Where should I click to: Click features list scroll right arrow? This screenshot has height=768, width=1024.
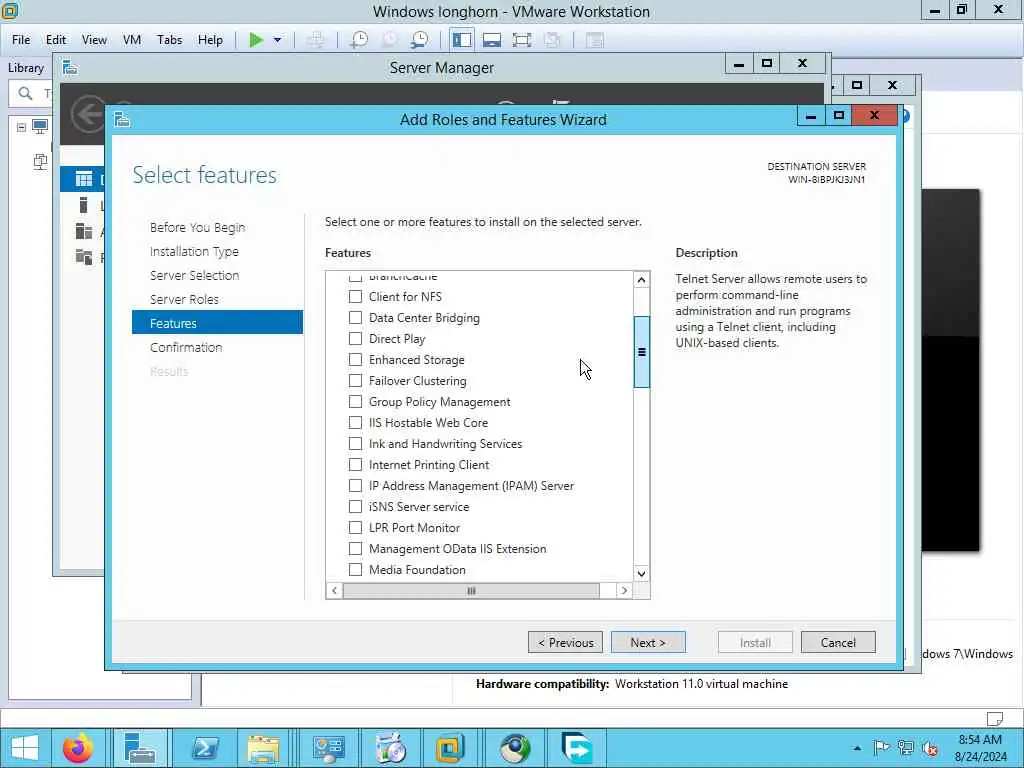point(624,590)
